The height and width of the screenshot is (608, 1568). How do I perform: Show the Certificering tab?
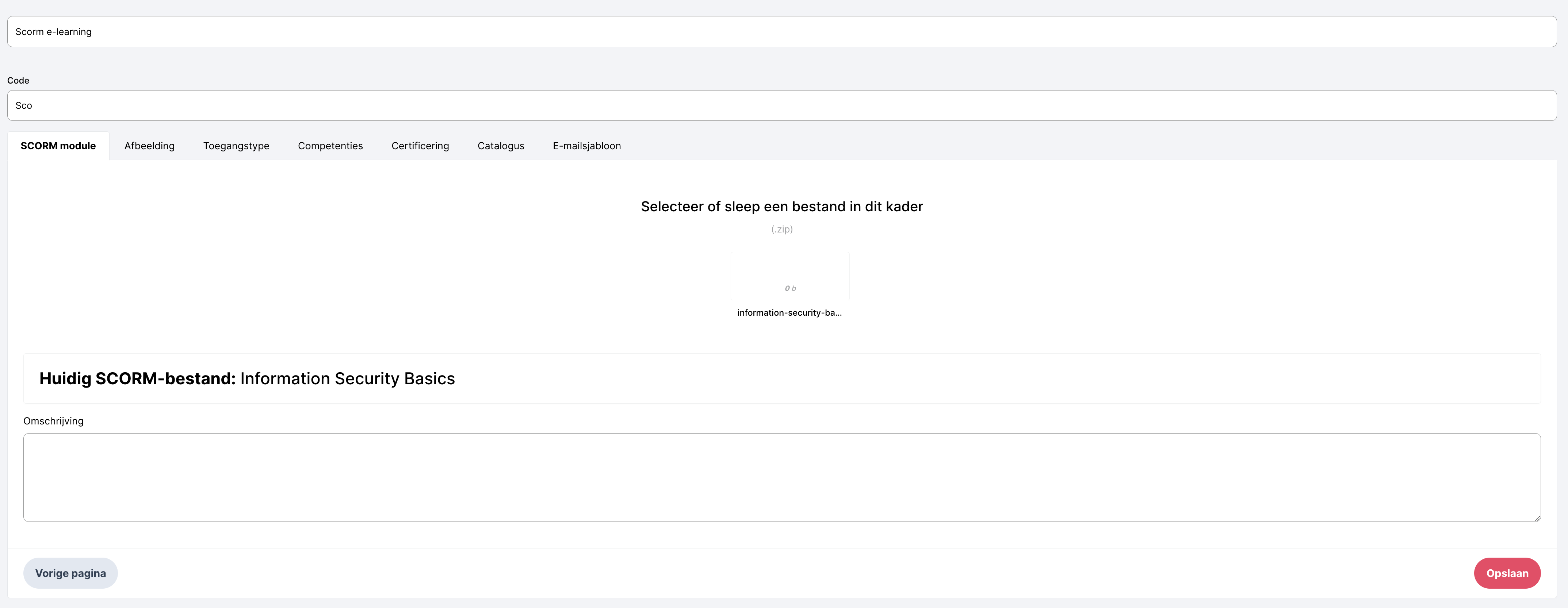[420, 146]
